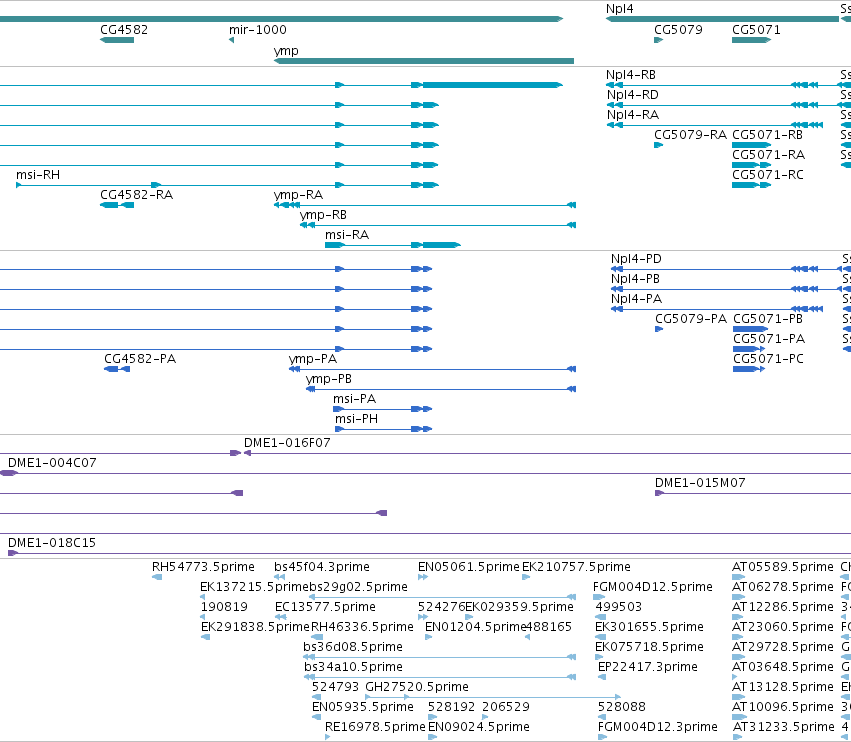Click the EK291838.5prime EST label
Screen dimensions: 851x742
click(255, 627)
